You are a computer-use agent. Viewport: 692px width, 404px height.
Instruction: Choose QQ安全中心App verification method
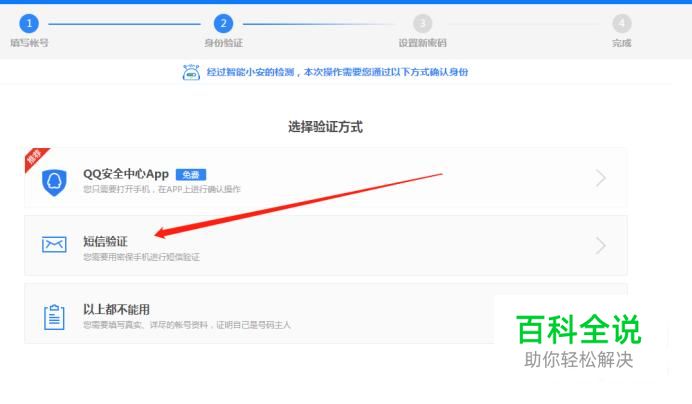point(326,178)
